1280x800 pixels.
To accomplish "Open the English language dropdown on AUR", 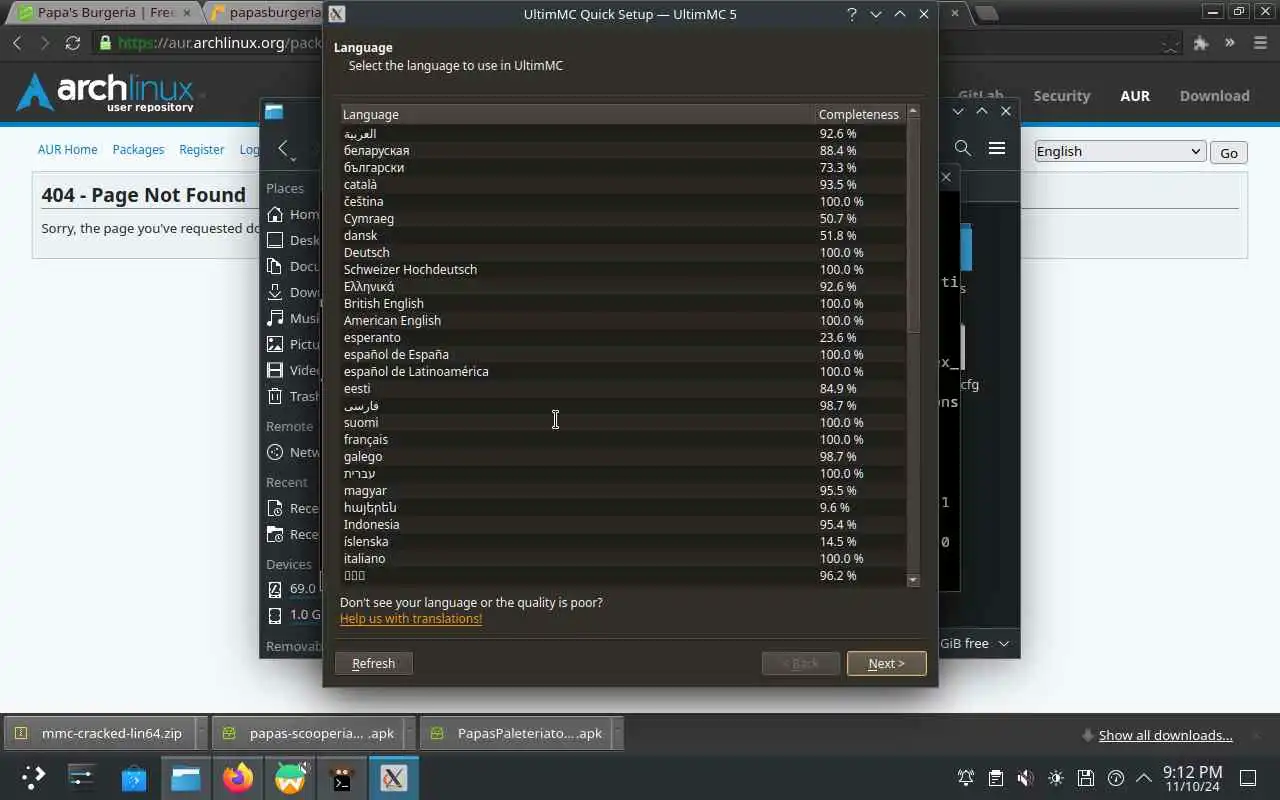I will pyautogui.click(x=1119, y=151).
